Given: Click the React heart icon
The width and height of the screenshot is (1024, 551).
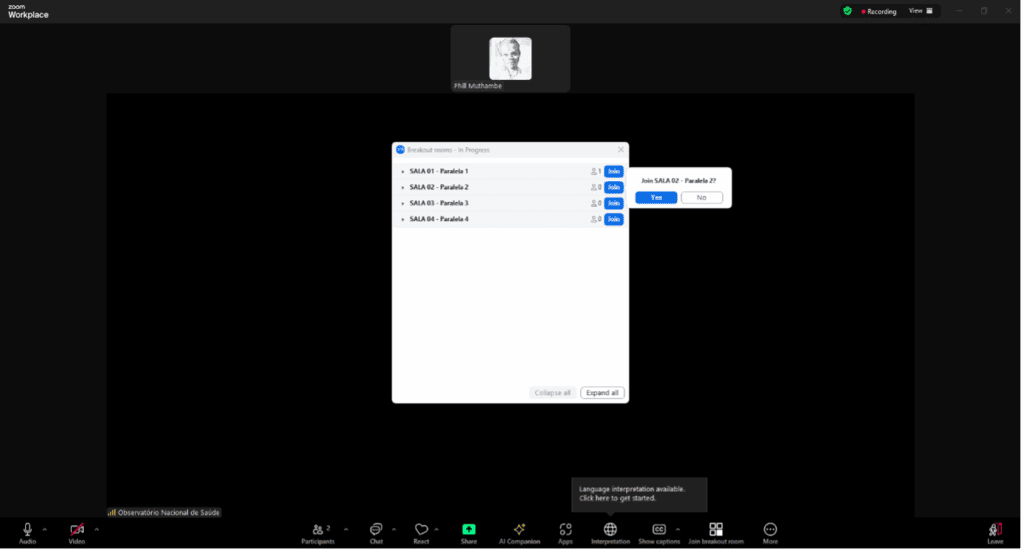Looking at the screenshot, I should 421,529.
